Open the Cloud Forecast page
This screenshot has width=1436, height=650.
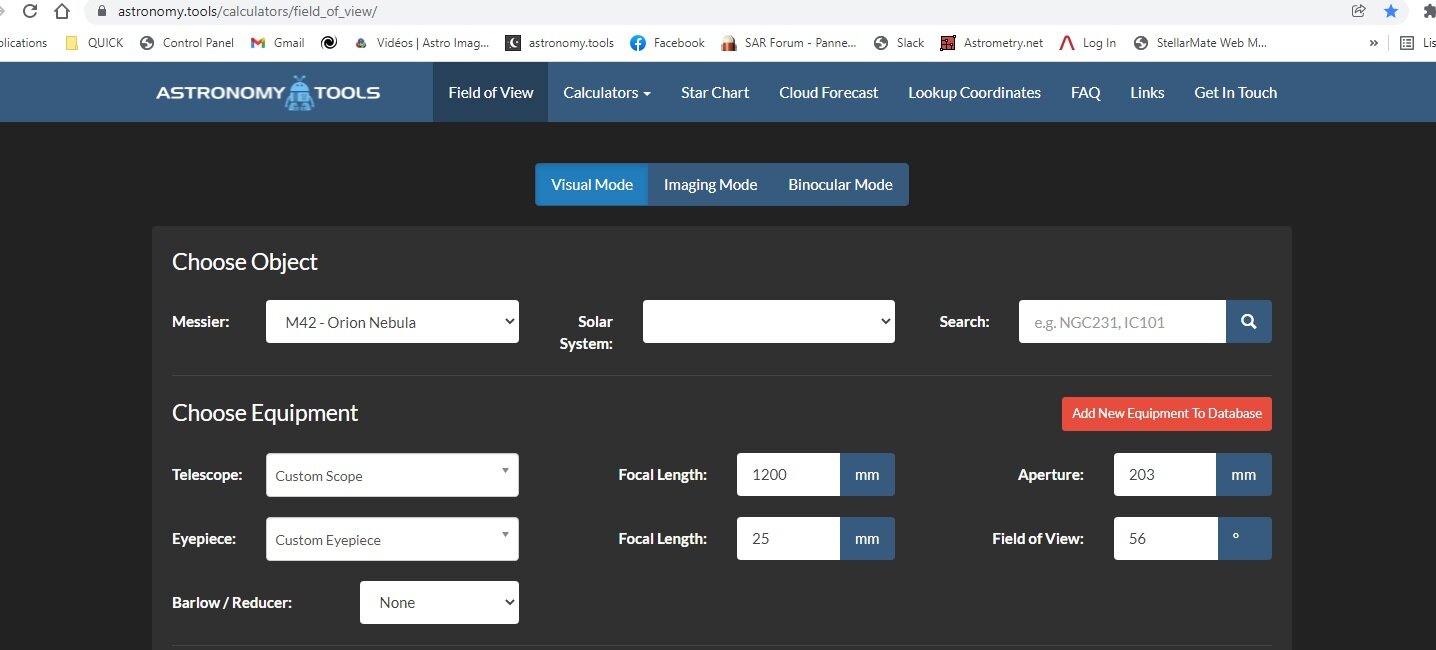tap(828, 92)
